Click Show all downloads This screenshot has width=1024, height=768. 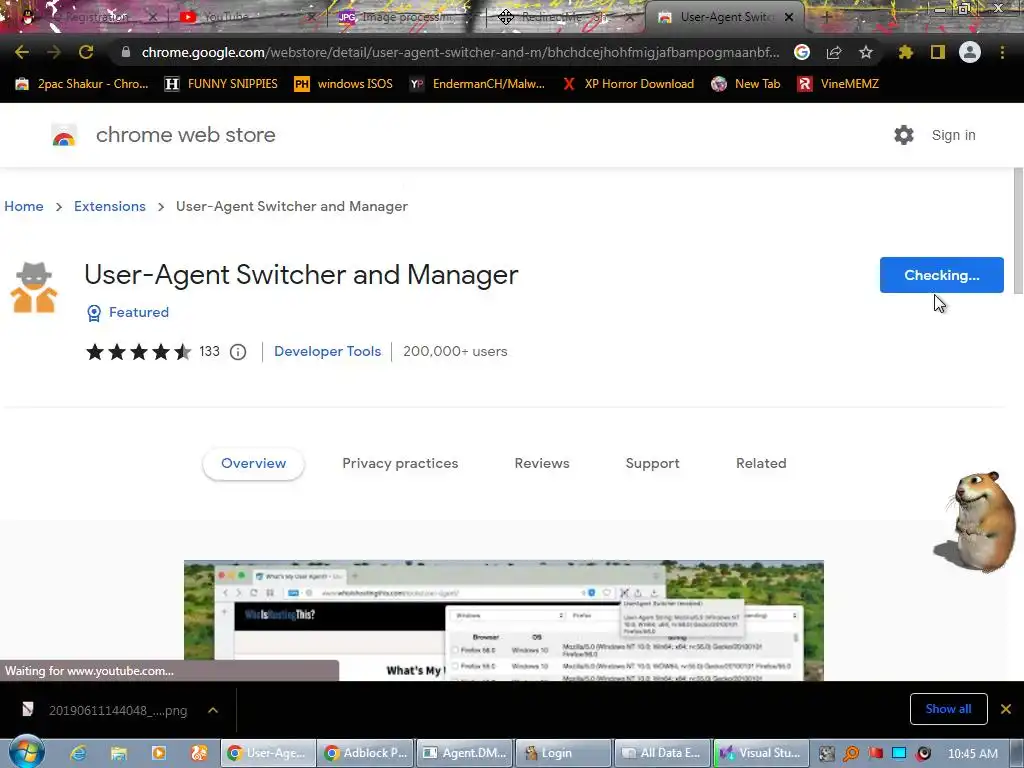click(x=948, y=709)
